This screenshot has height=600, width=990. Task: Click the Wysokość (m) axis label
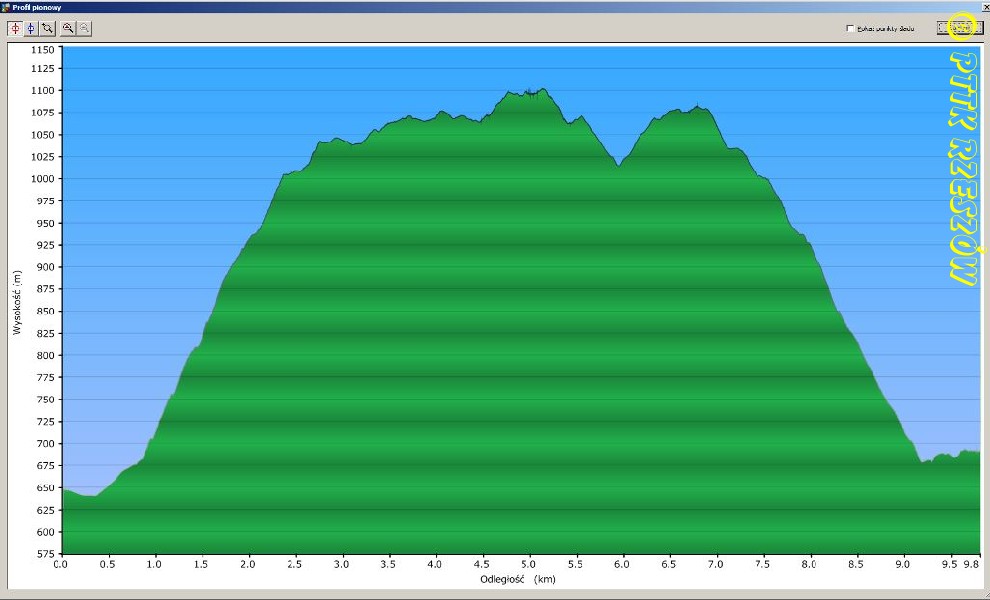pyautogui.click(x=17, y=301)
